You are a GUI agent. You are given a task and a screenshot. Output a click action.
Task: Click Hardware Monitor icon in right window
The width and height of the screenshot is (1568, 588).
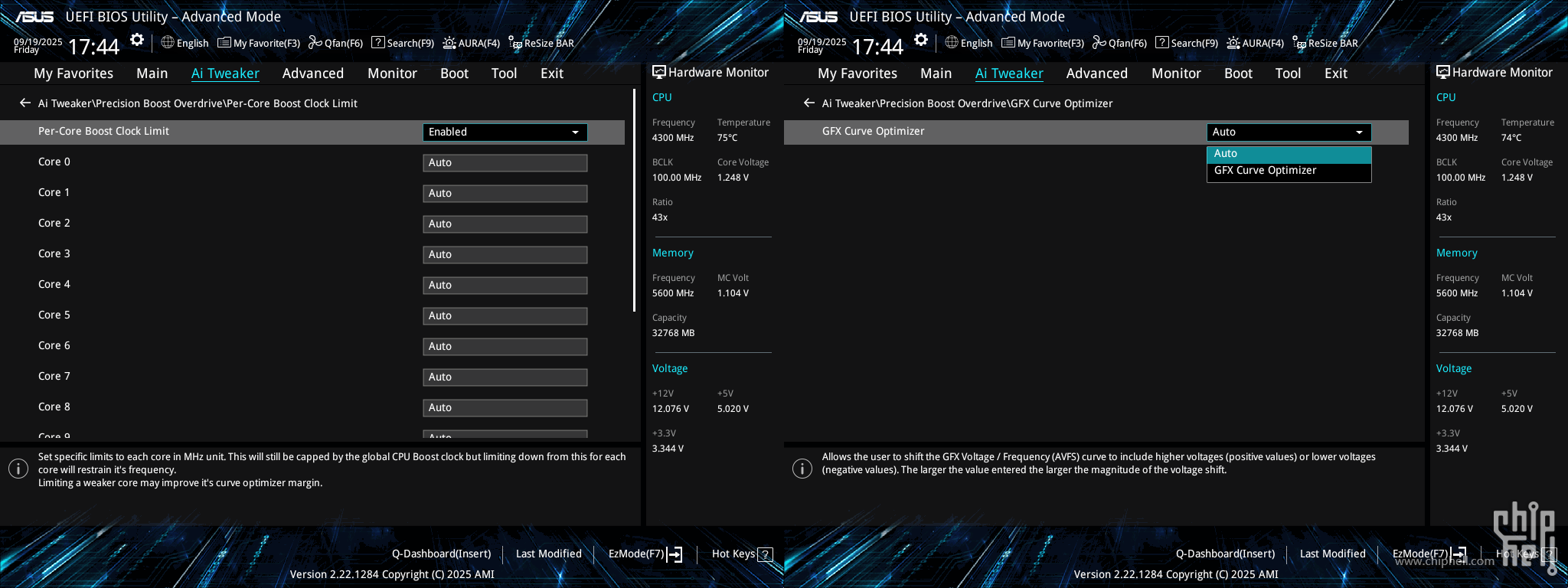click(x=1442, y=72)
